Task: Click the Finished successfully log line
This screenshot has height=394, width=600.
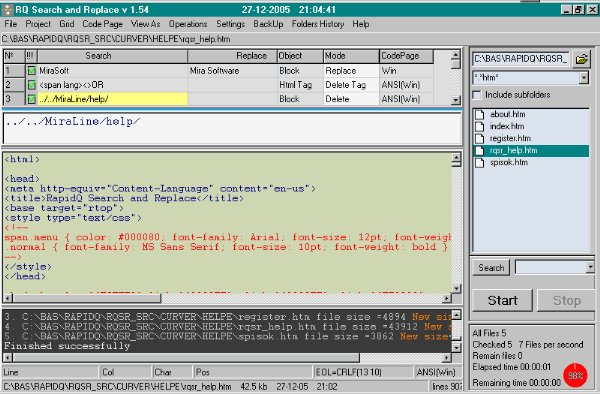Action: (67, 346)
